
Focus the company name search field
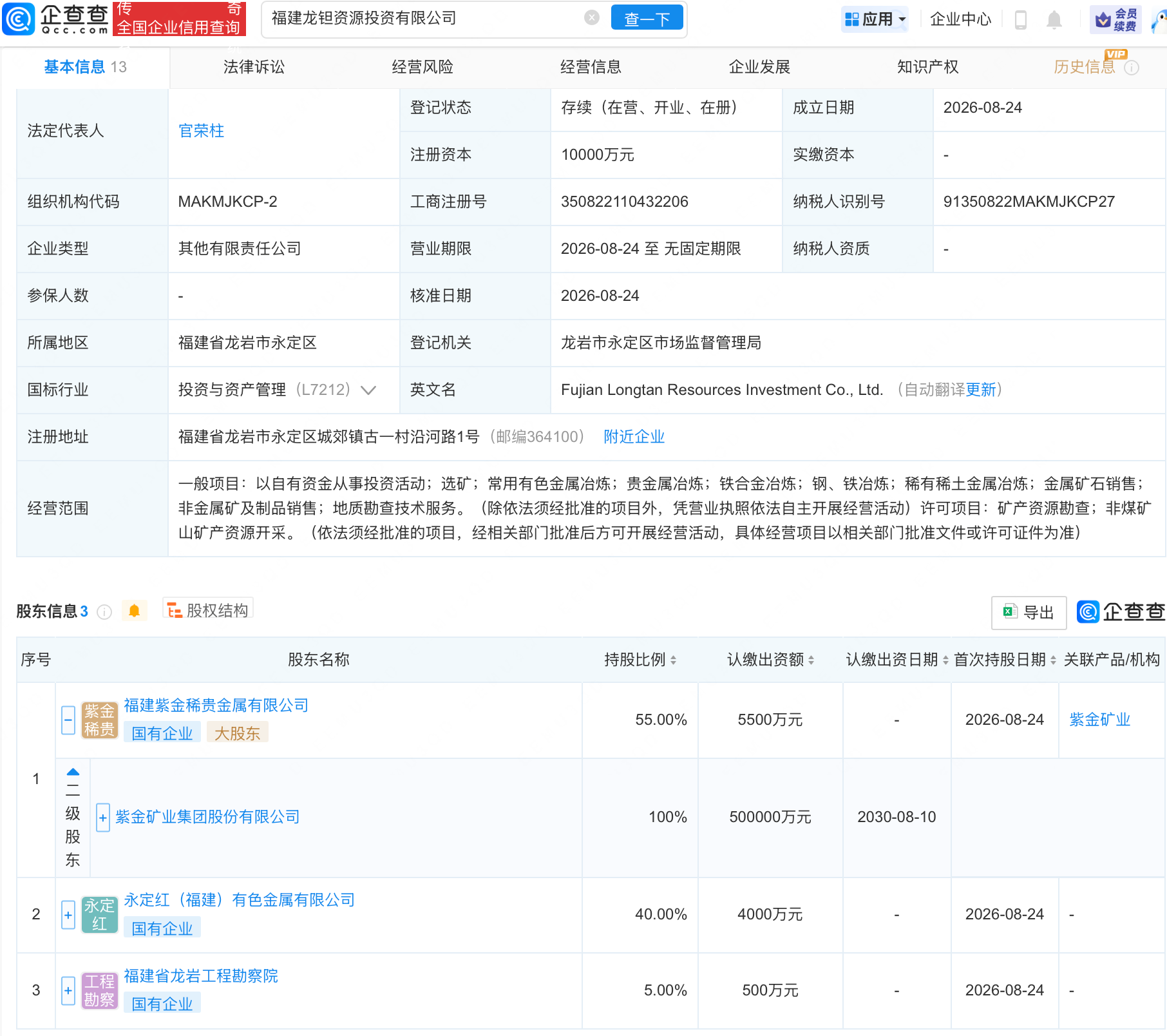click(425, 18)
